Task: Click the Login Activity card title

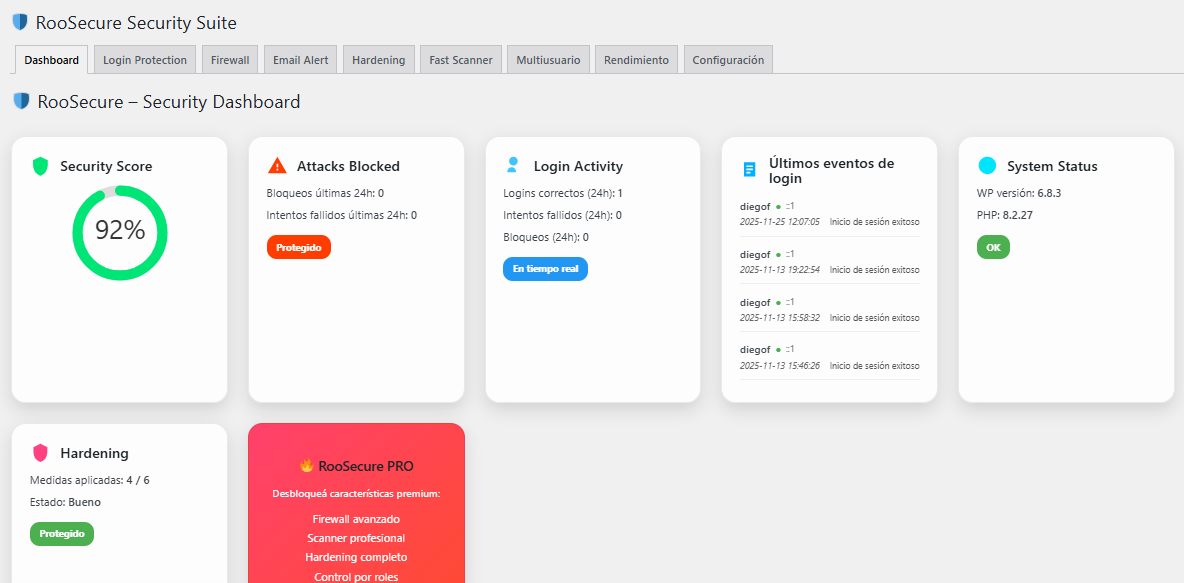Action: click(x=578, y=166)
